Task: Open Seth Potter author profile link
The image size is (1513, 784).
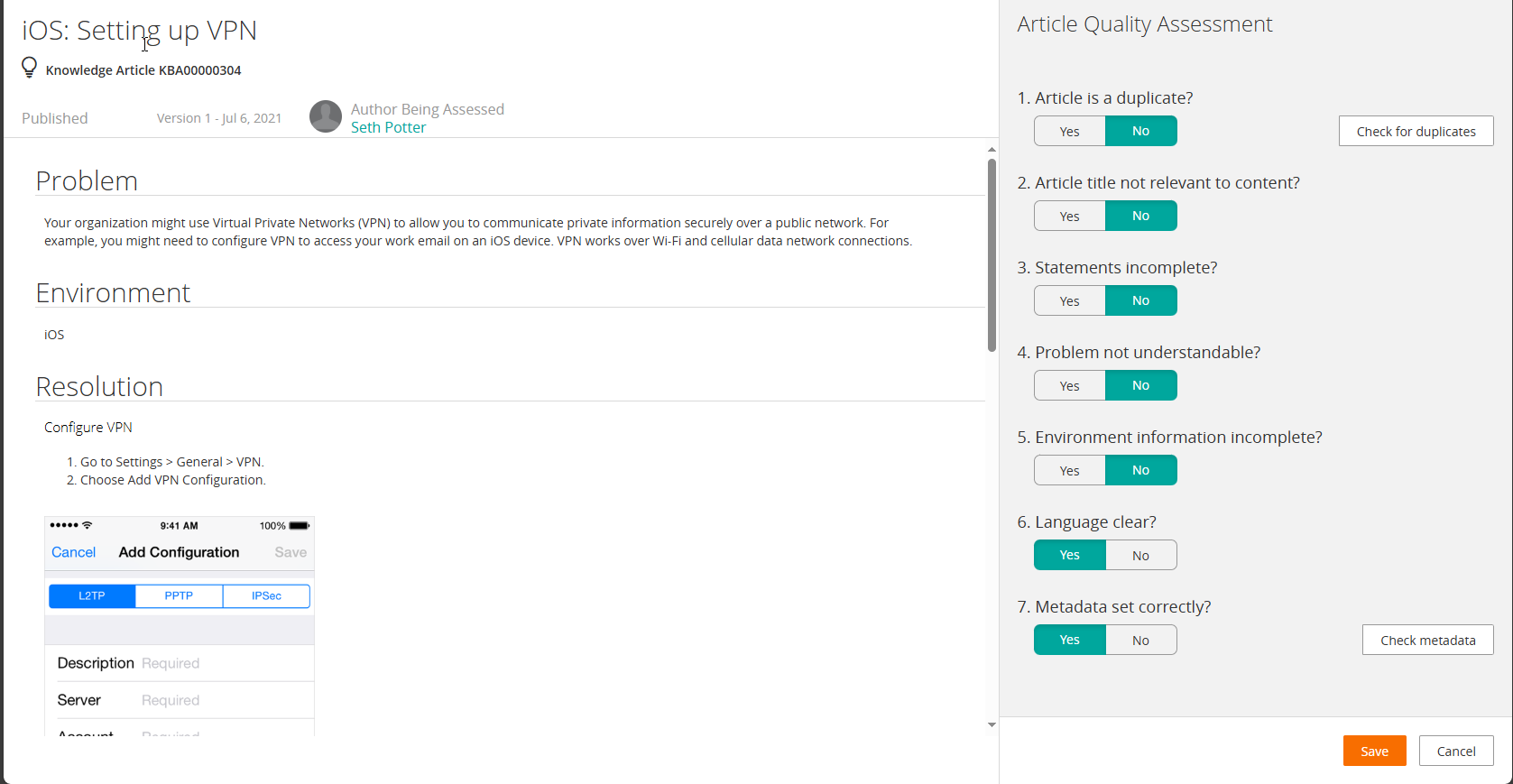Action: click(x=388, y=128)
